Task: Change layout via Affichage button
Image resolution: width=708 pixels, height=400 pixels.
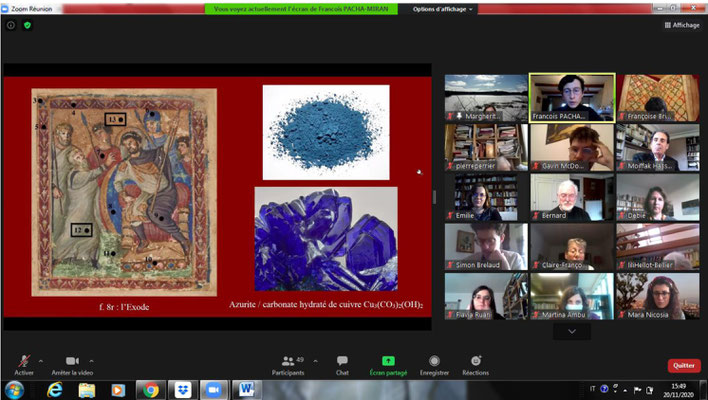Action: 682,25
